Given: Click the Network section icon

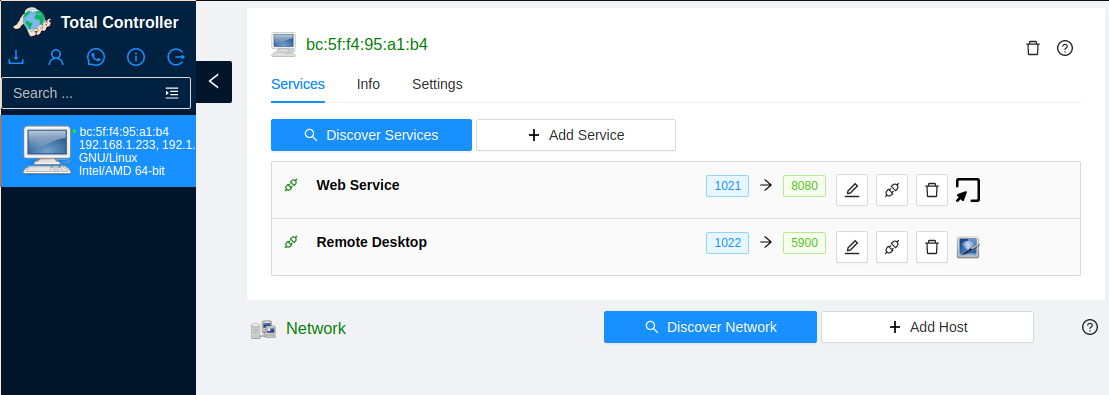Looking at the screenshot, I should pos(263,329).
